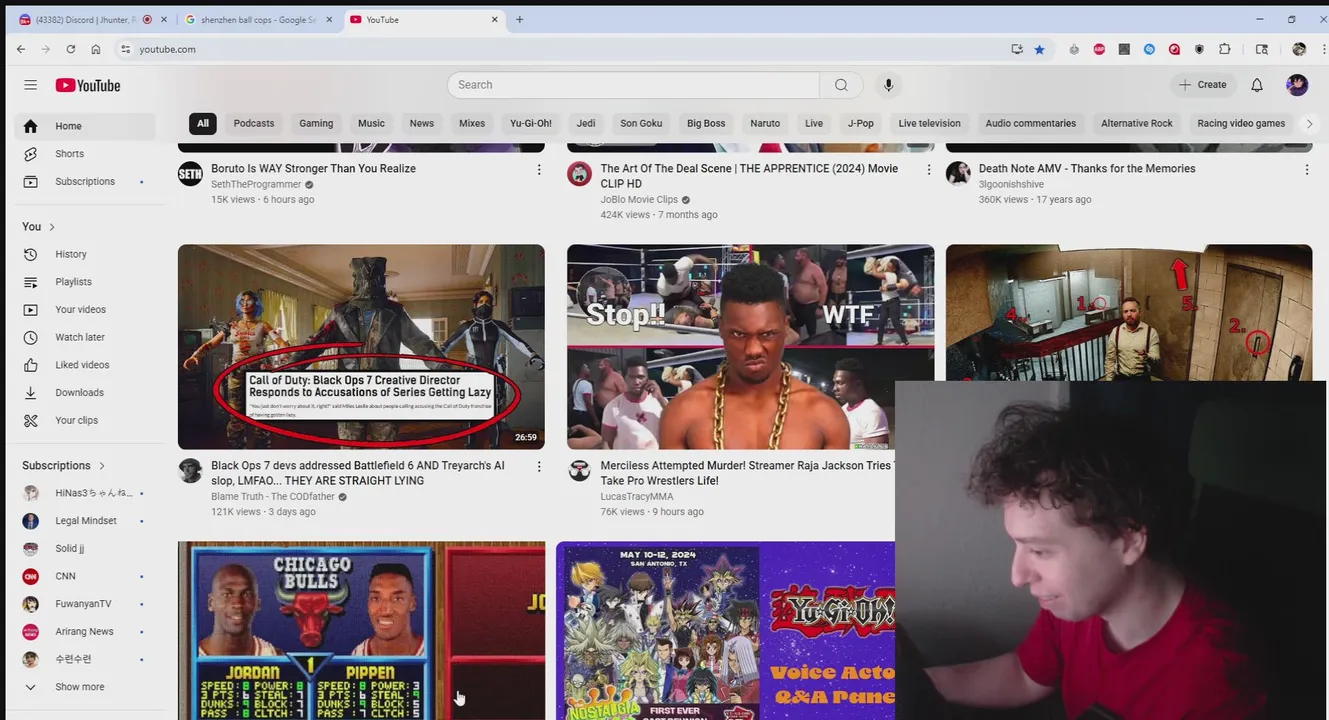This screenshot has height=720, width=1329.
Task: Play the Chicago Bulls Jordan Pippen thumbnail
Action: (x=361, y=631)
